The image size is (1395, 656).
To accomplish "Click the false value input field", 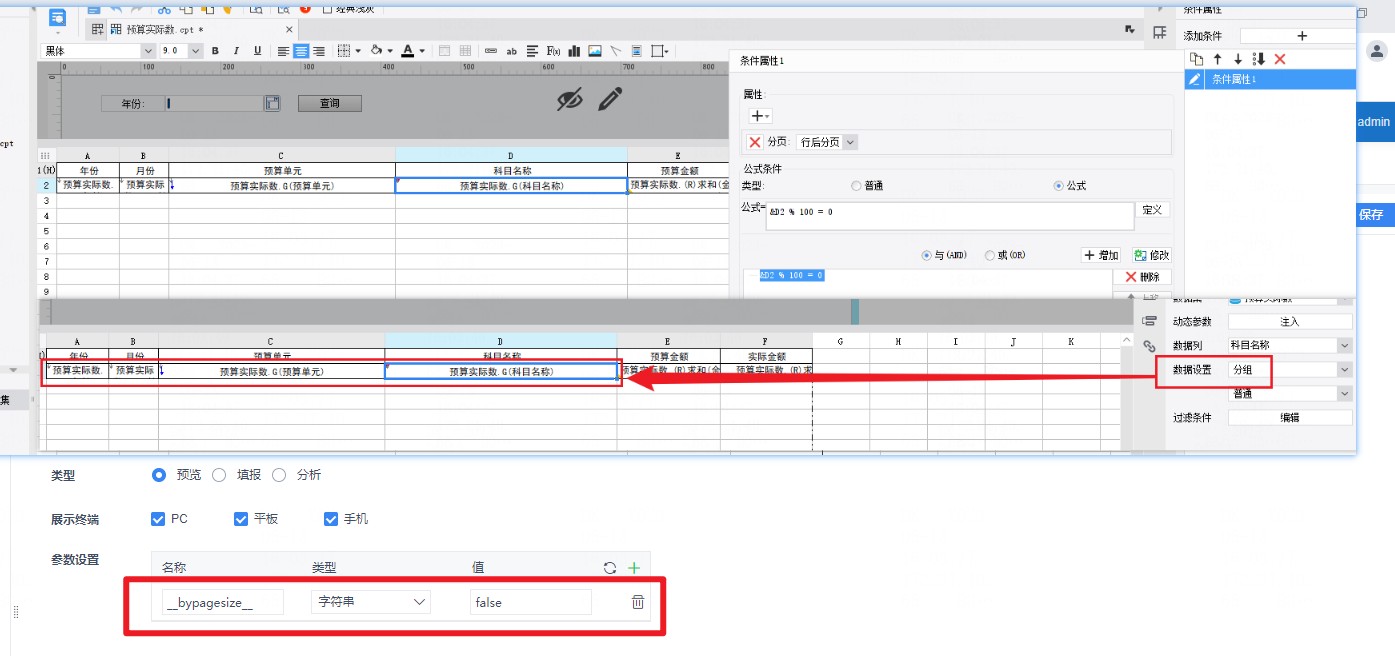I will (x=530, y=602).
